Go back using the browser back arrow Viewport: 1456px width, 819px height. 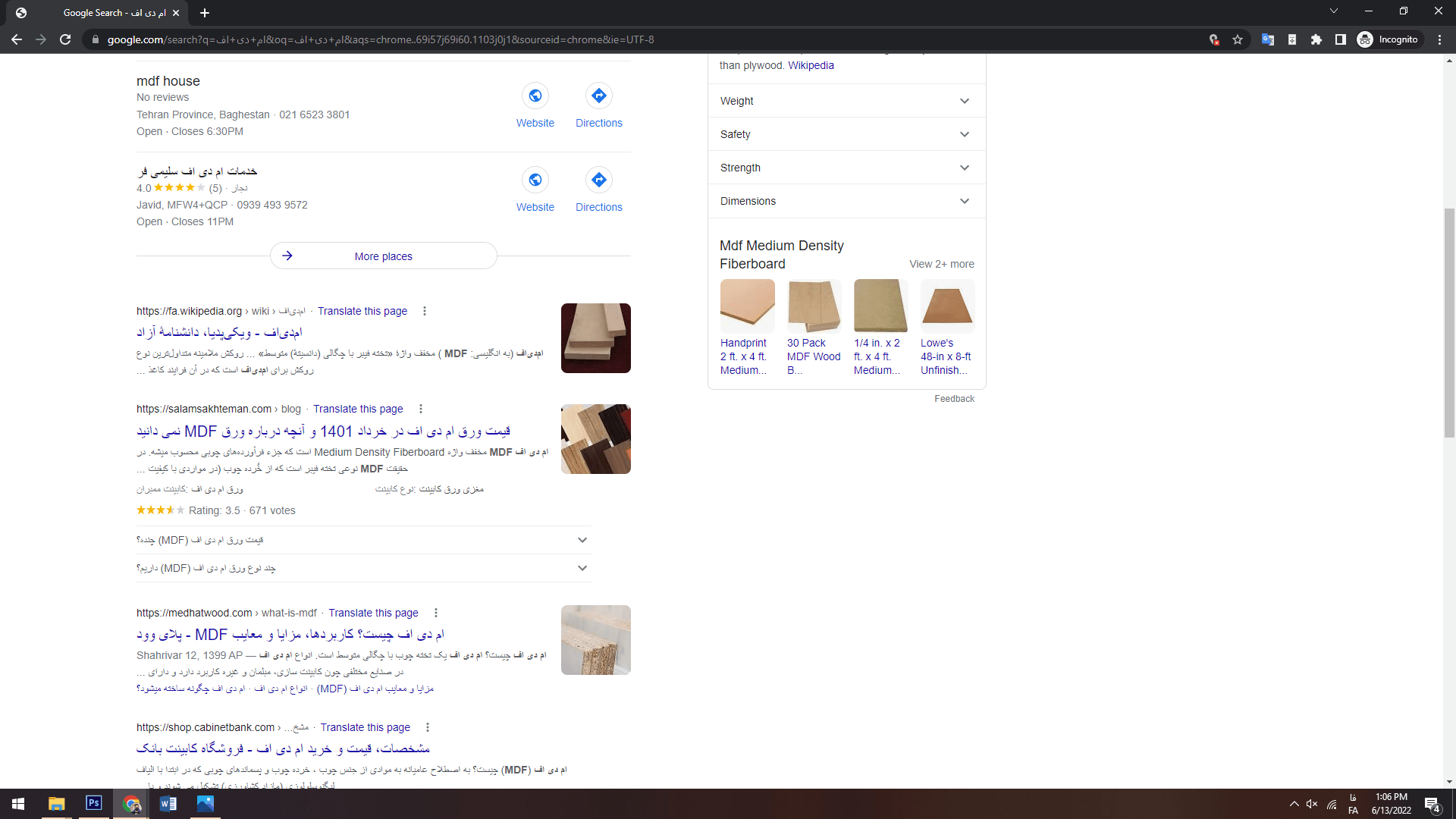17,39
